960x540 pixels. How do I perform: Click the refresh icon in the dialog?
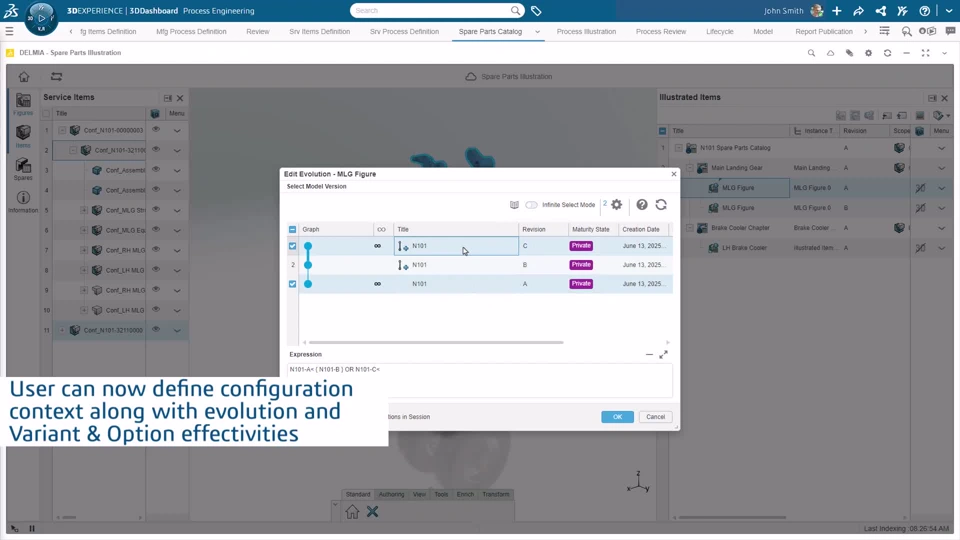coord(661,204)
